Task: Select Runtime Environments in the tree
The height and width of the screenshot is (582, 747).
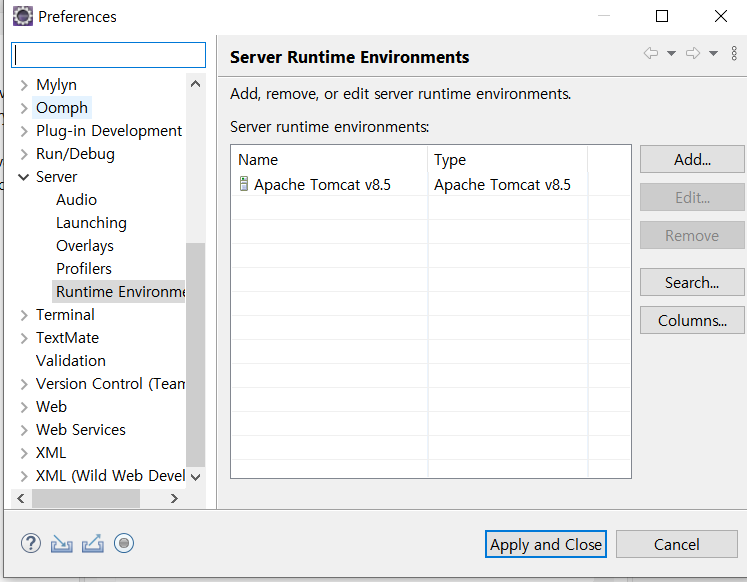Action: coord(120,291)
